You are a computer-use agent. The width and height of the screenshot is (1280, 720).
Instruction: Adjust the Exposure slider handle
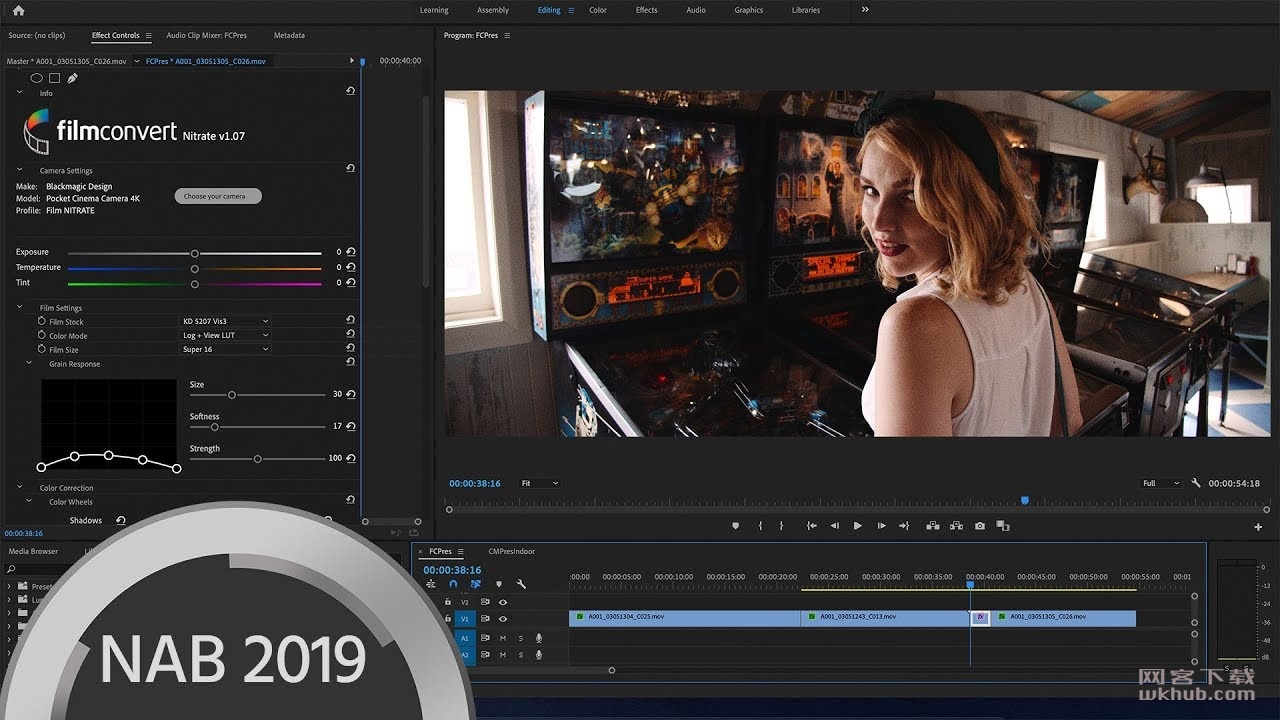(x=195, y=253)
